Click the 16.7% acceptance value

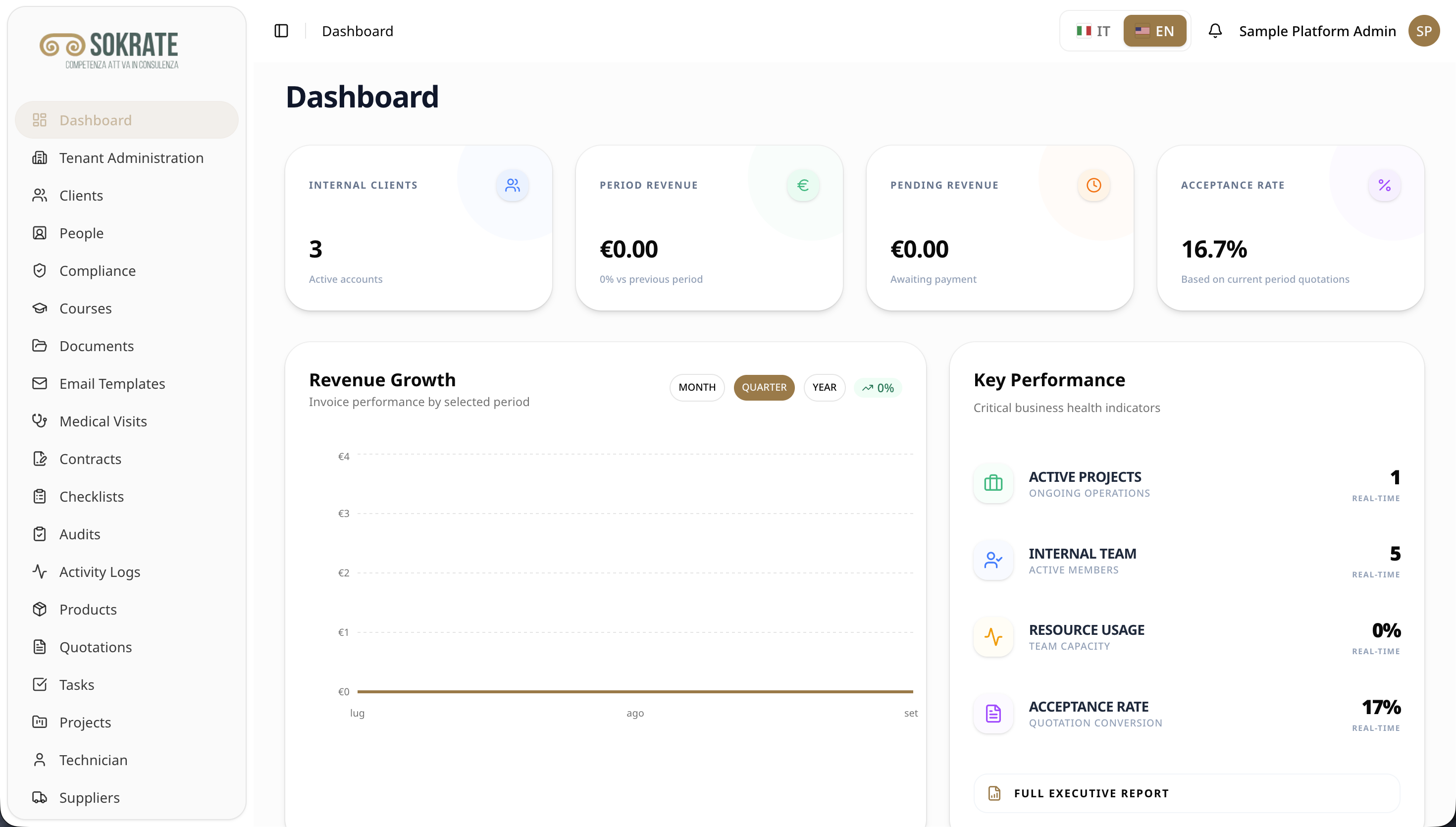pyautogui.click(x=1213, y=249)
